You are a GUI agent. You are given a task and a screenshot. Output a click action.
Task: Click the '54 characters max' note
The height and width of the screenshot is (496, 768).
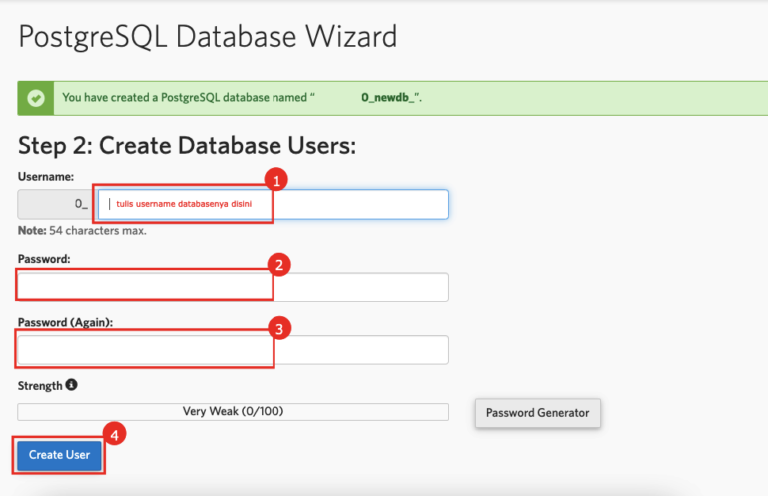tap(82, 231)
